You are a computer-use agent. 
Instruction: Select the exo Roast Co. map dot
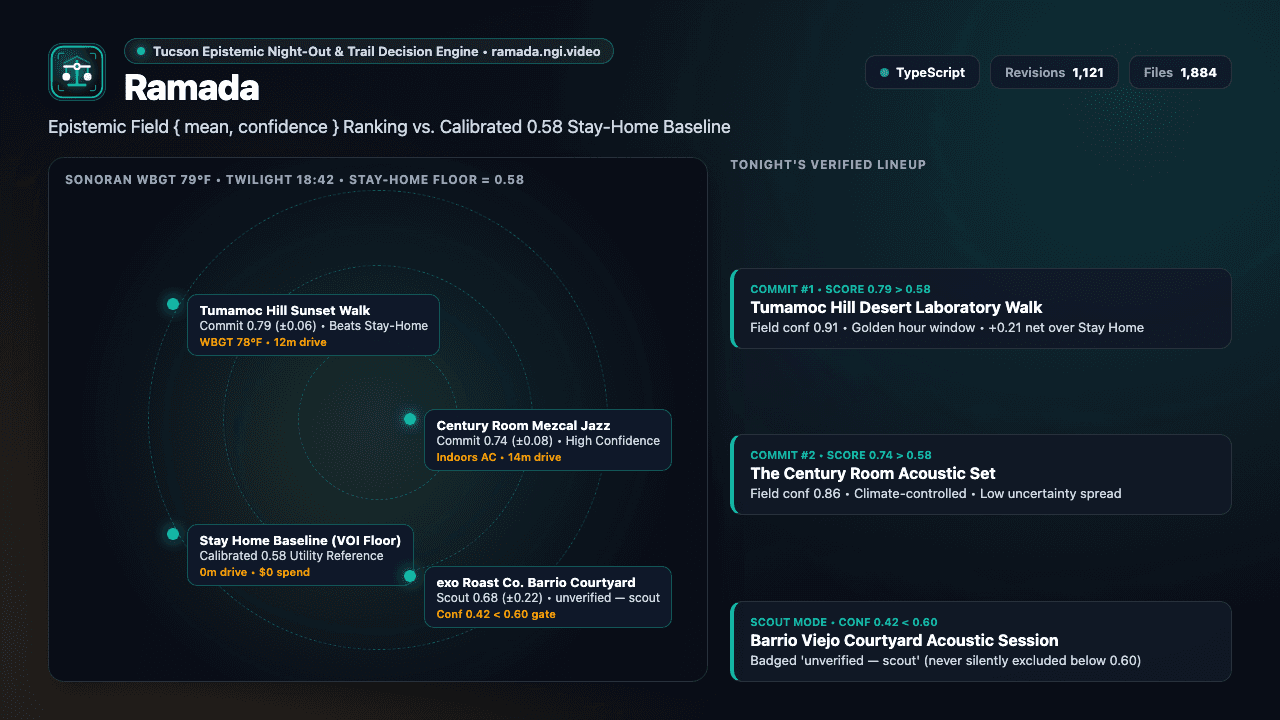[410, 576]
